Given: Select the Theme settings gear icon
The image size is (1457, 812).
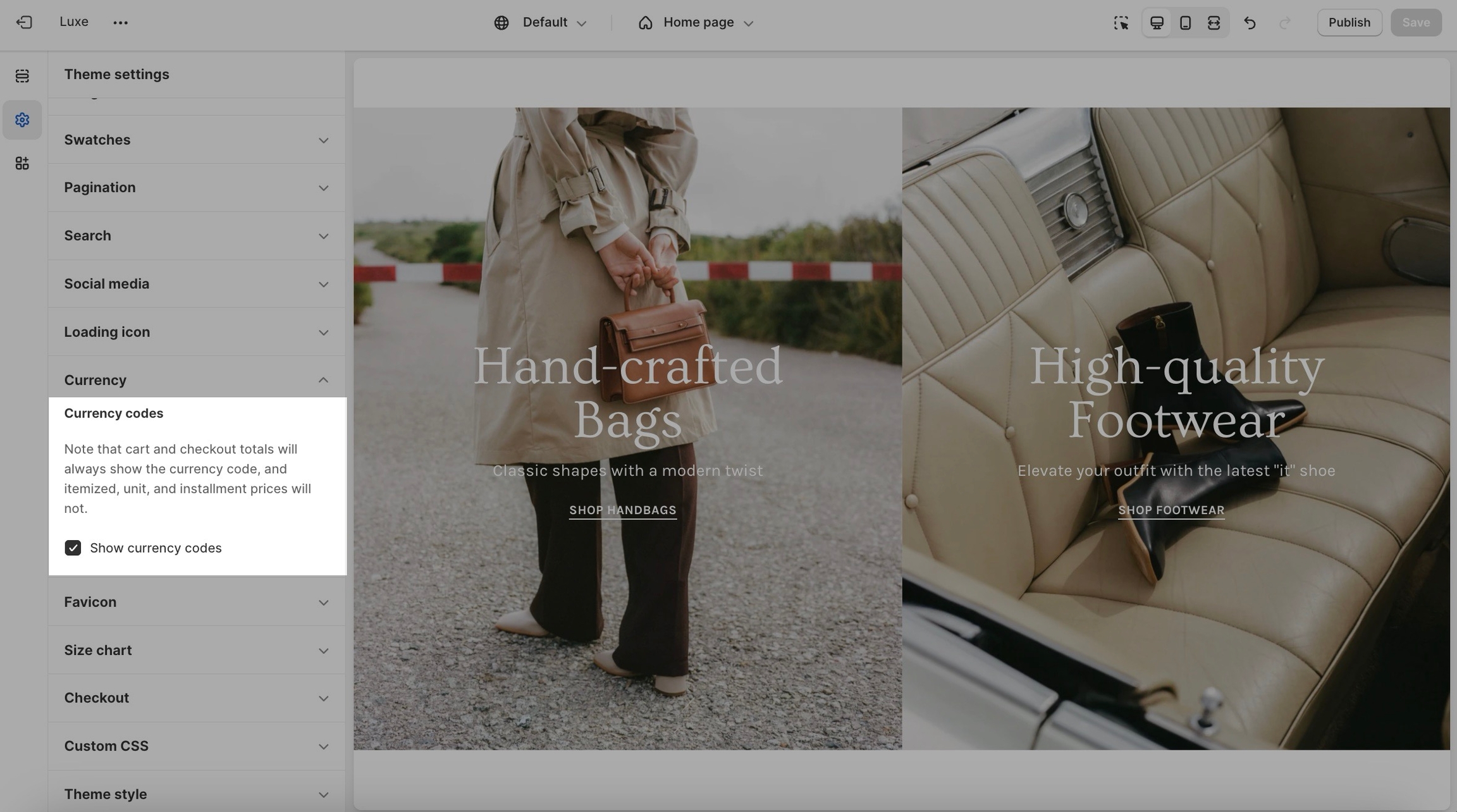Looking at the screenshot, I should [22, 120].
